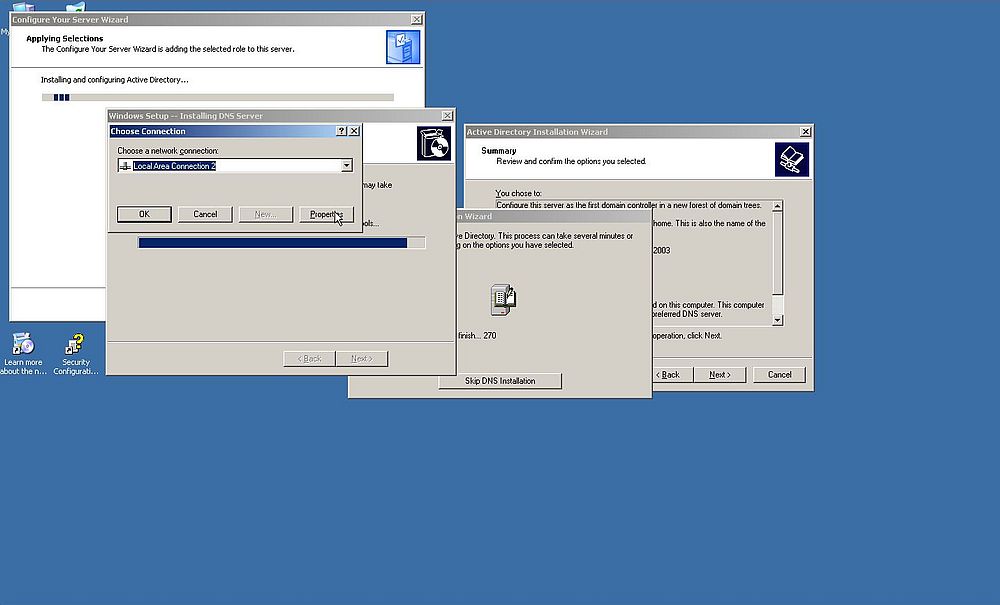Click the server configuring animation icon
The width and height of the screenshot is (1000, 605).
[x=503, y=299]
